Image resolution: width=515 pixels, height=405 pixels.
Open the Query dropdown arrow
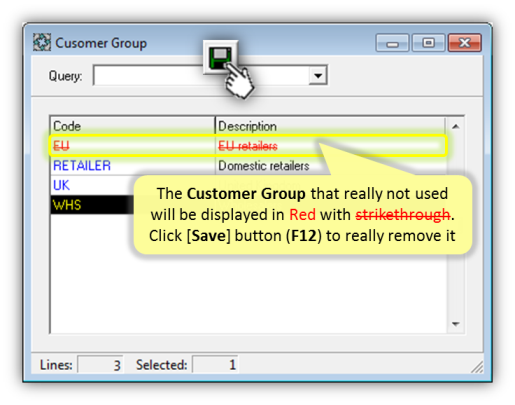(318, 75)
